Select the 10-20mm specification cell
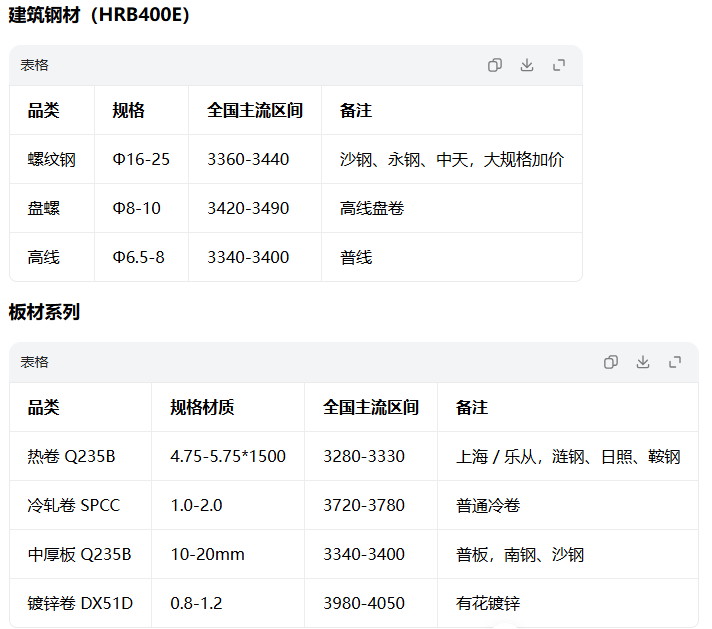712x629 pixels. tap(228, 555)
